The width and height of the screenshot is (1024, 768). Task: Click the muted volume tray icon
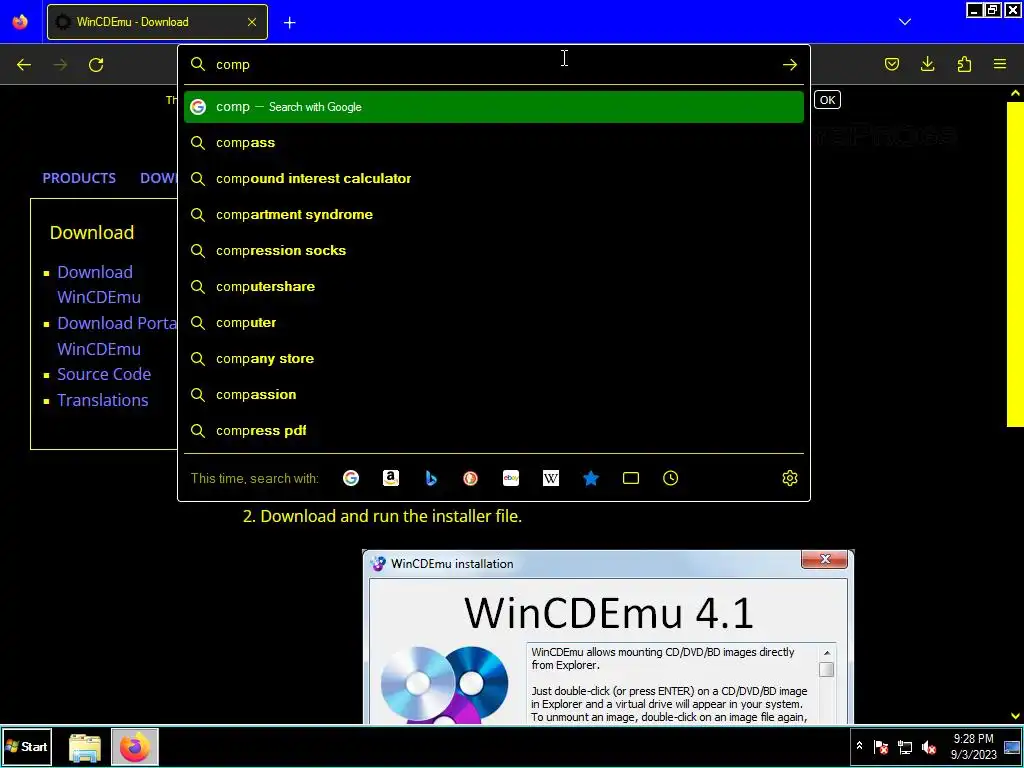pyautogui.click(x=928, y=747)
